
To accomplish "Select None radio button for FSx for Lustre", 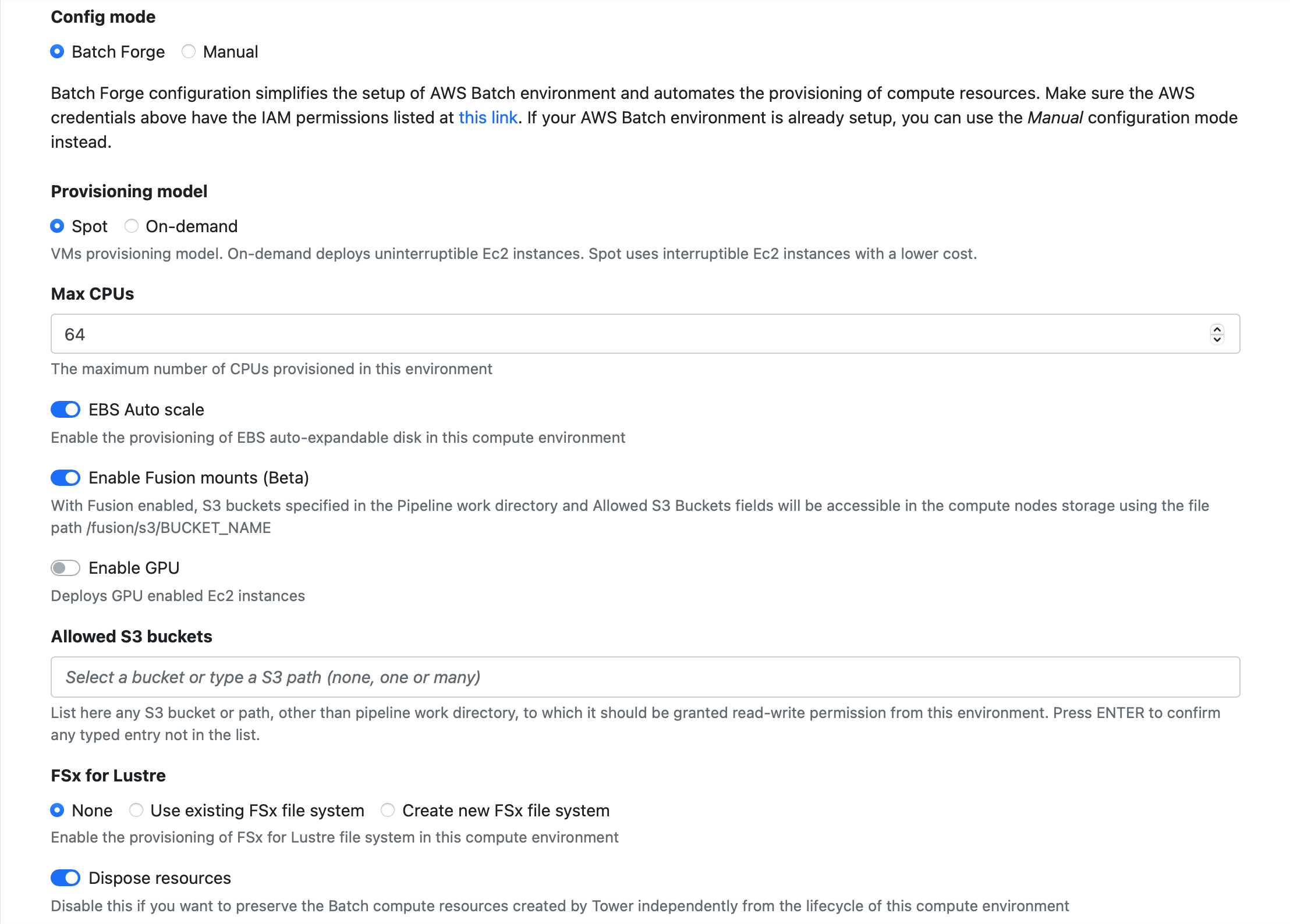I will (x=57, y=810).
